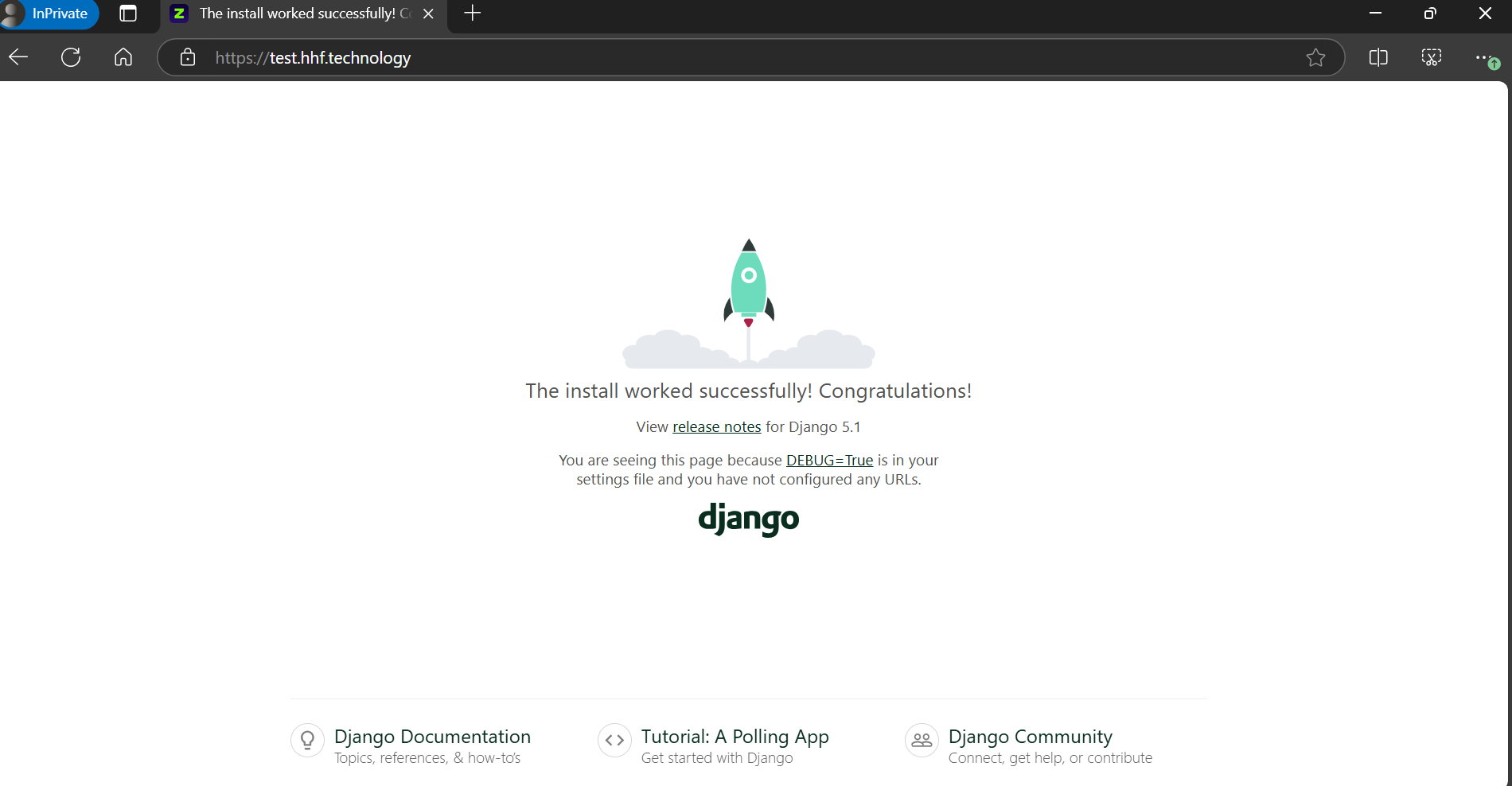
Task: Open split screen icon
Action: (1378, 57)
